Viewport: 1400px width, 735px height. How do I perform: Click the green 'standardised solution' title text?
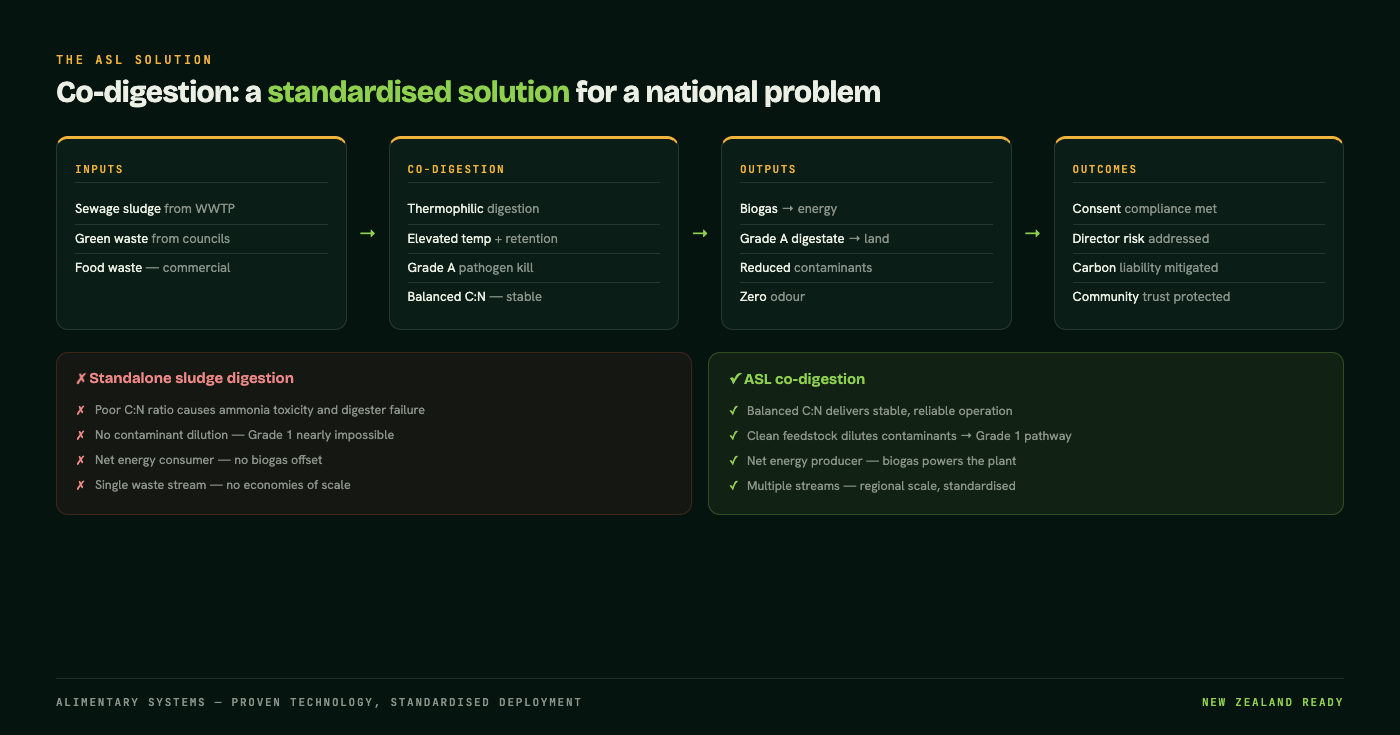418,92
